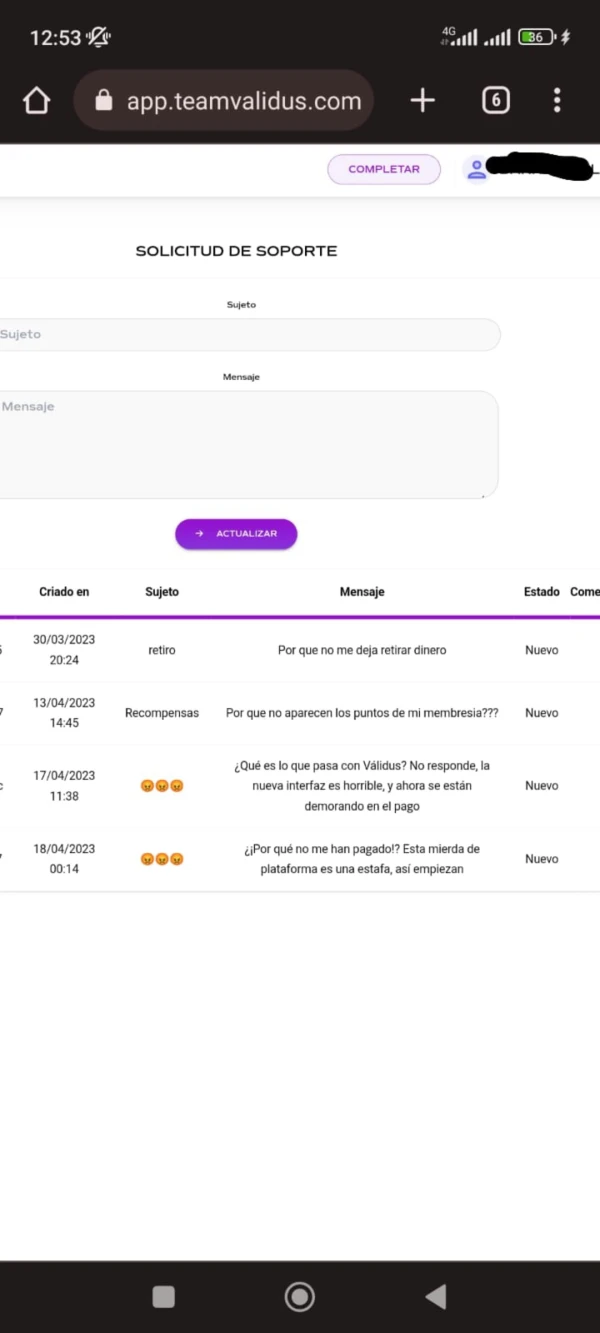Tap Android back triangle button

click(x=435, y=1297)
